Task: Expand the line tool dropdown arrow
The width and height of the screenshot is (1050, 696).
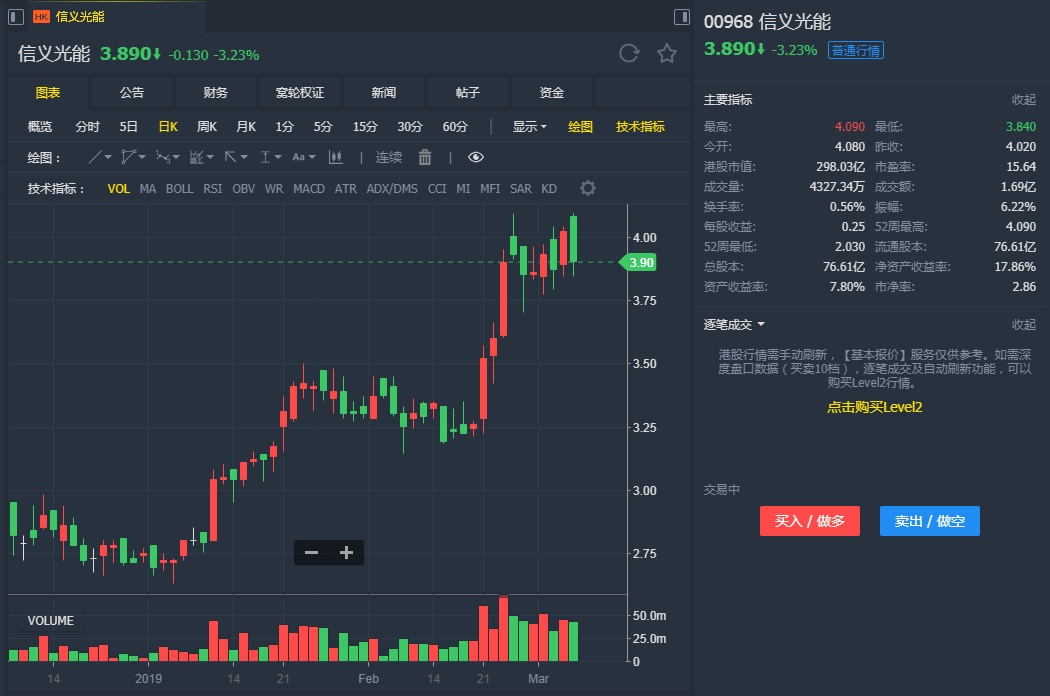Action: [x=108, y=157]
